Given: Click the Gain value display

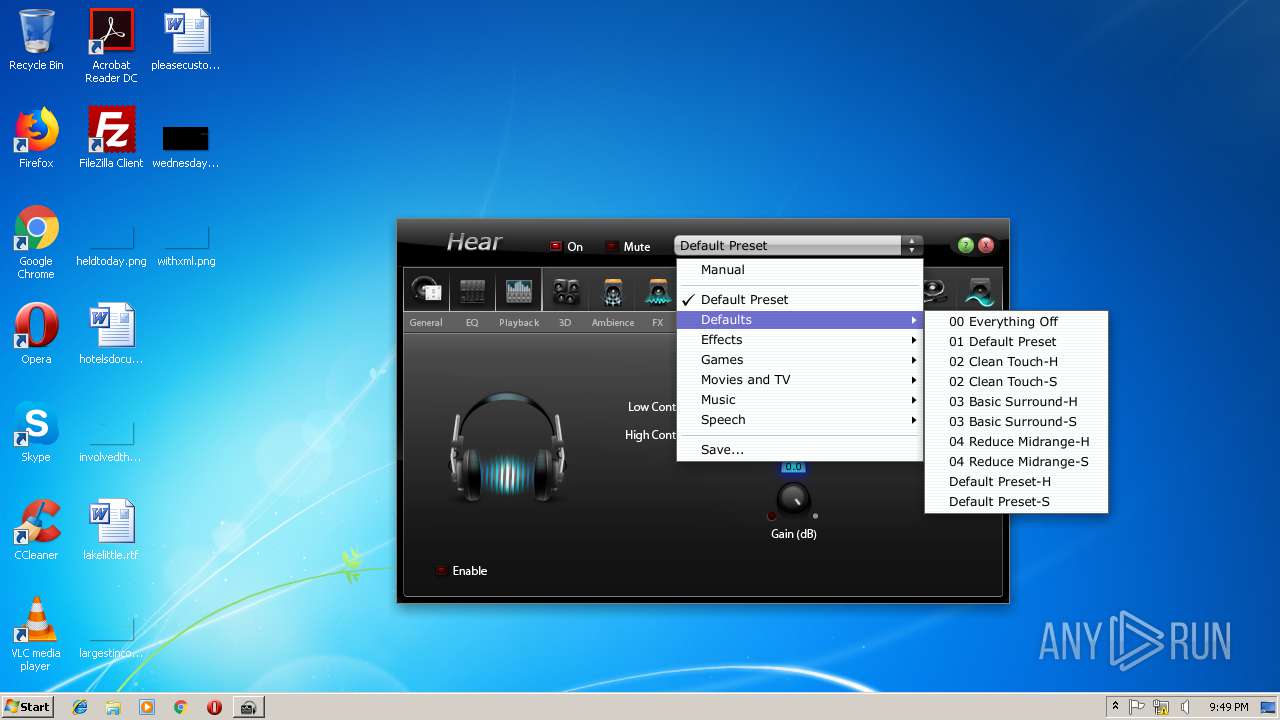Looking at the screenshot, I should pyautogui.click(x=793, y=467).
